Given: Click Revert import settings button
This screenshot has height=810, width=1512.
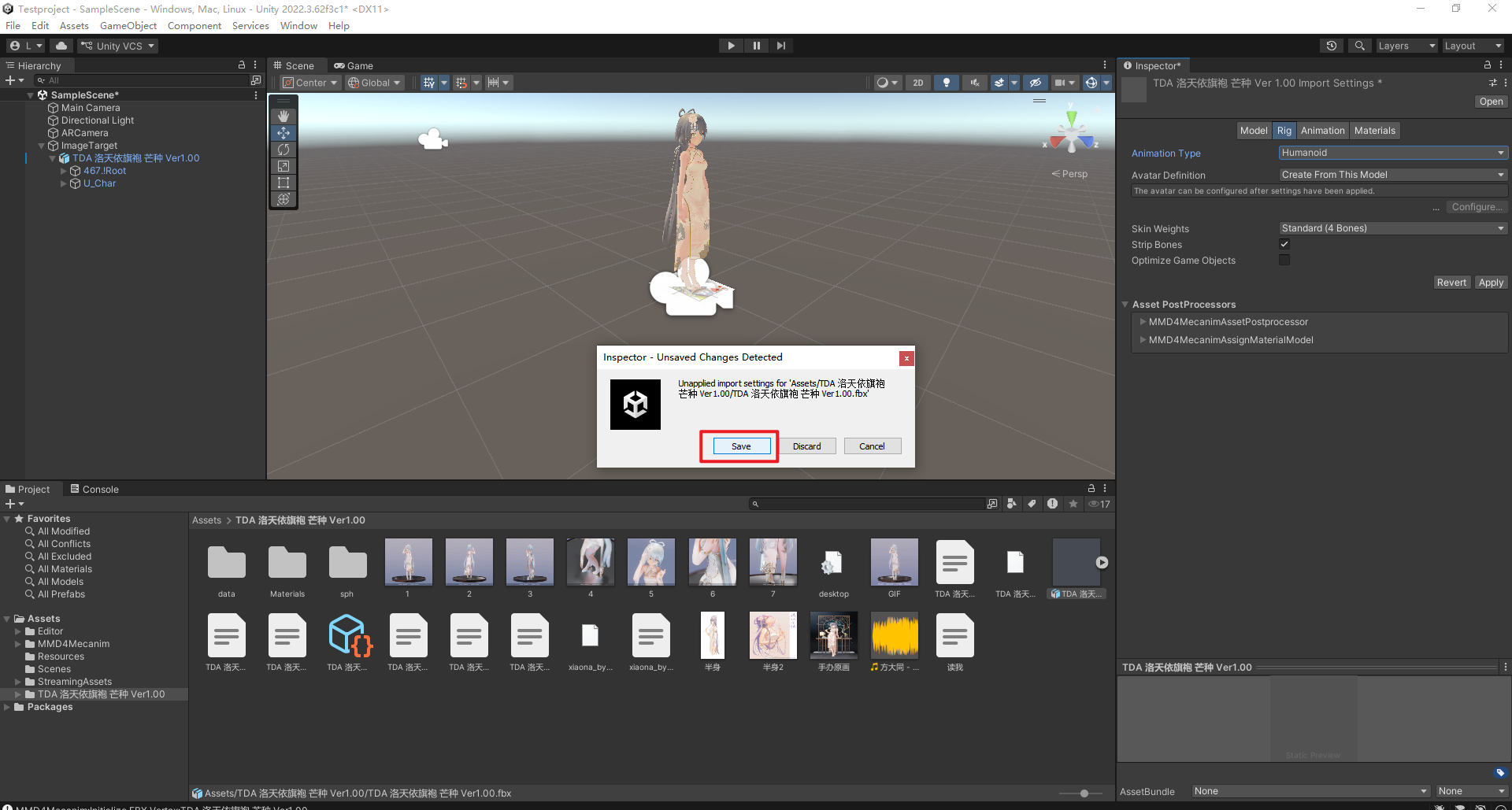Looking at the screenshot, I should coord(1451,283).
